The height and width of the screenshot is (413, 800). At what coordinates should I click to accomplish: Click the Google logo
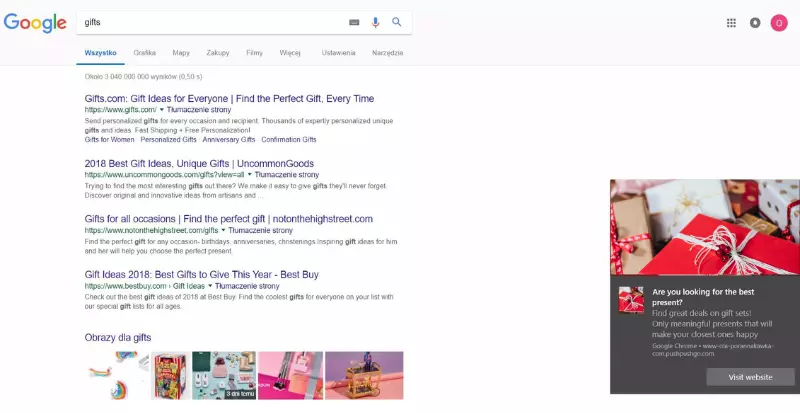click(x=35, y=23)
